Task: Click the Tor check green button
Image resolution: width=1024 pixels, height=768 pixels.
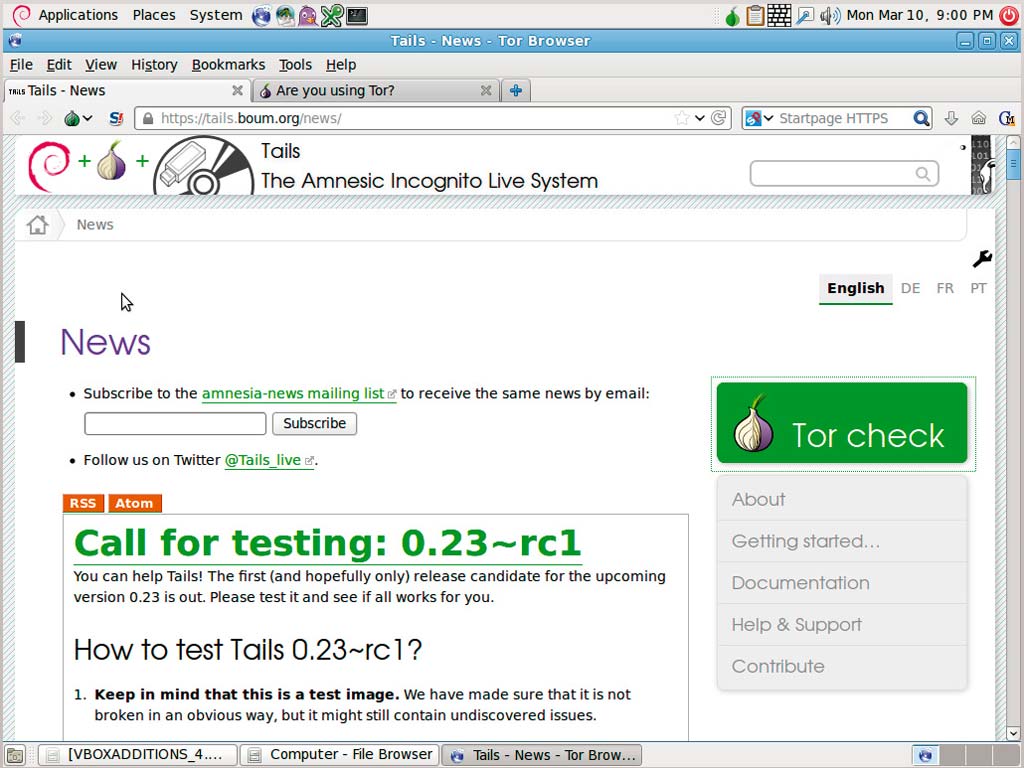Action: (x=842, y=423)
